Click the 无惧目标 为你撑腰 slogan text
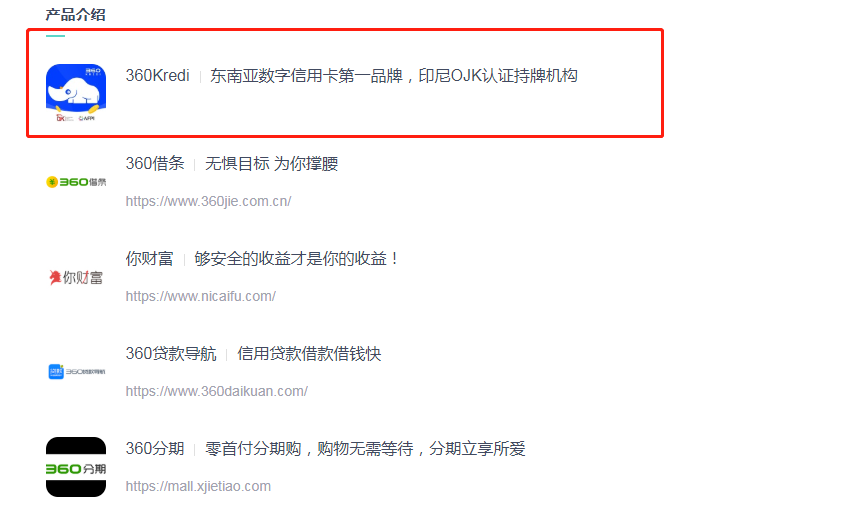 (x=271, y=163)
